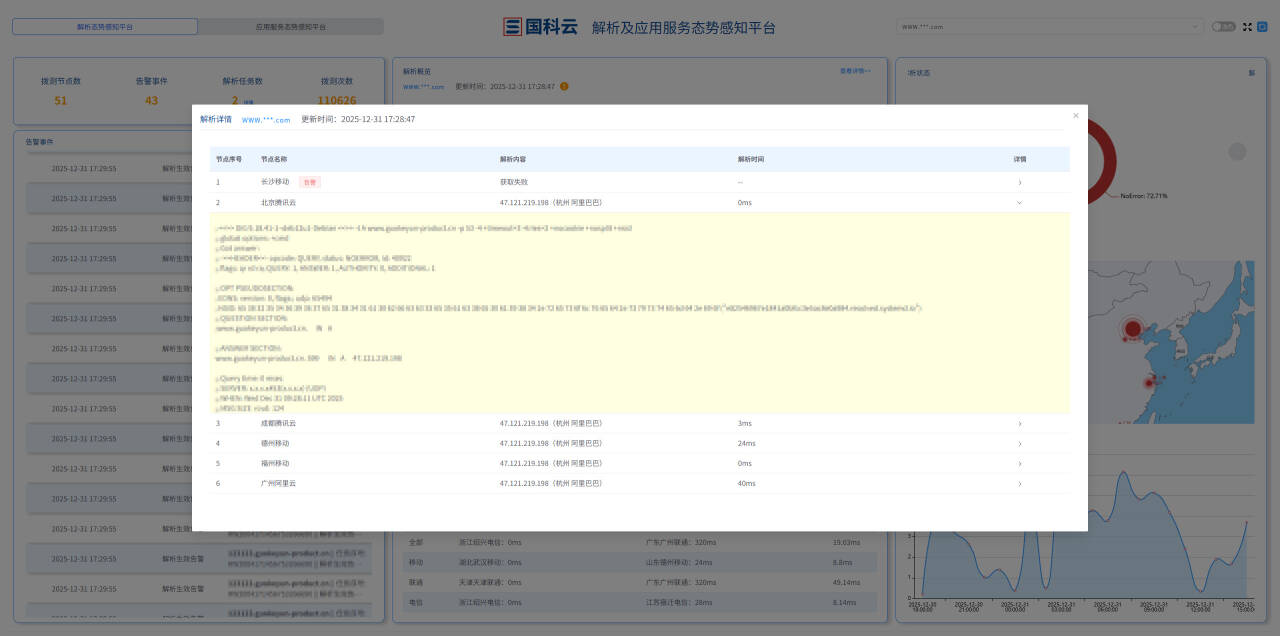The image size is (1280, 636).
Task: Switch to 解析态势感知平台 tab
Action: [105, 27]
